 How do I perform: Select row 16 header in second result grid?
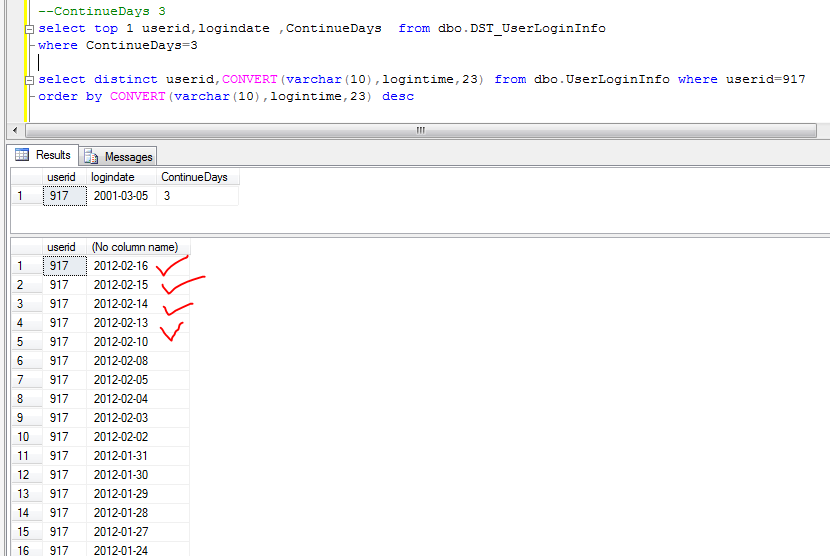click(x=27, y=550)
